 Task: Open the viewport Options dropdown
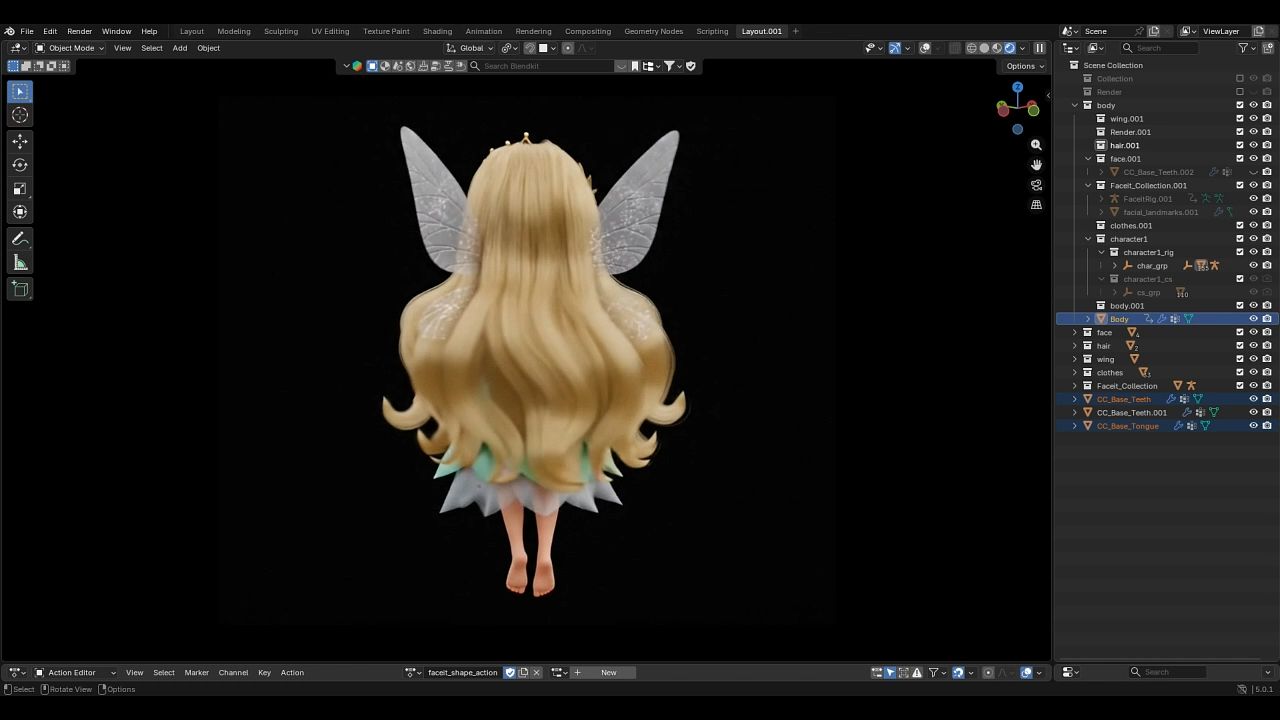click(x=1025, y=66)
